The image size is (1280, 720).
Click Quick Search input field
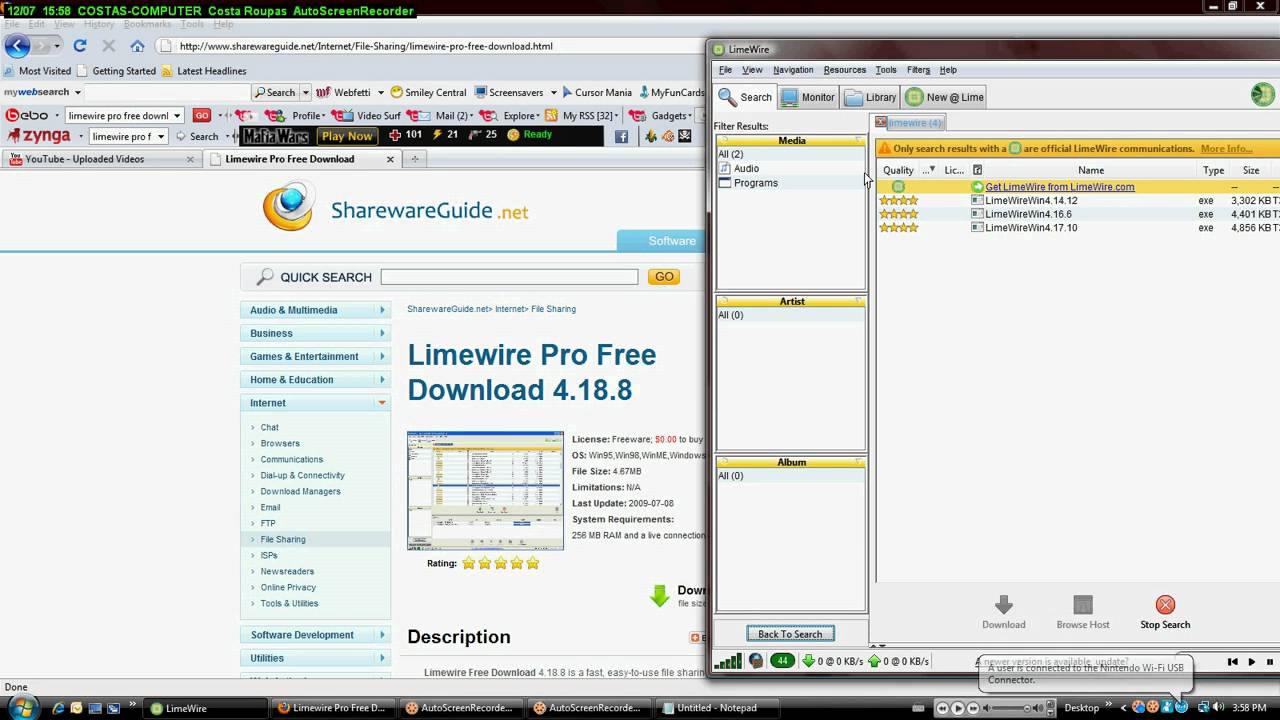pos(509,277)
